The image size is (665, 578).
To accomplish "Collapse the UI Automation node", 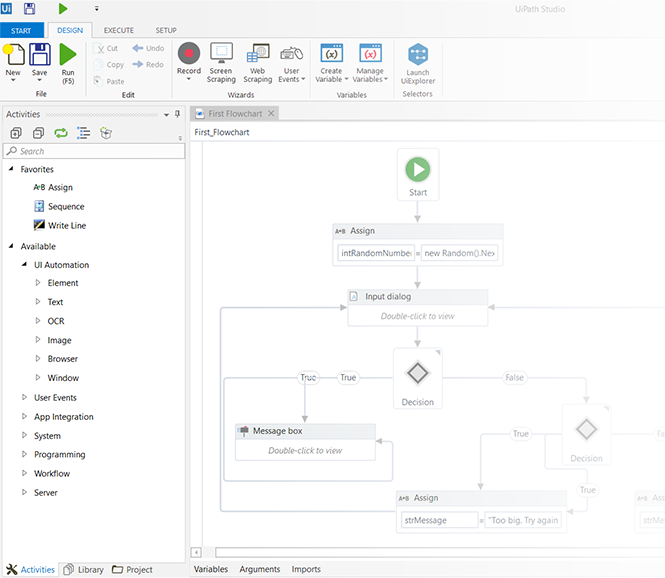I will (24, 264).
